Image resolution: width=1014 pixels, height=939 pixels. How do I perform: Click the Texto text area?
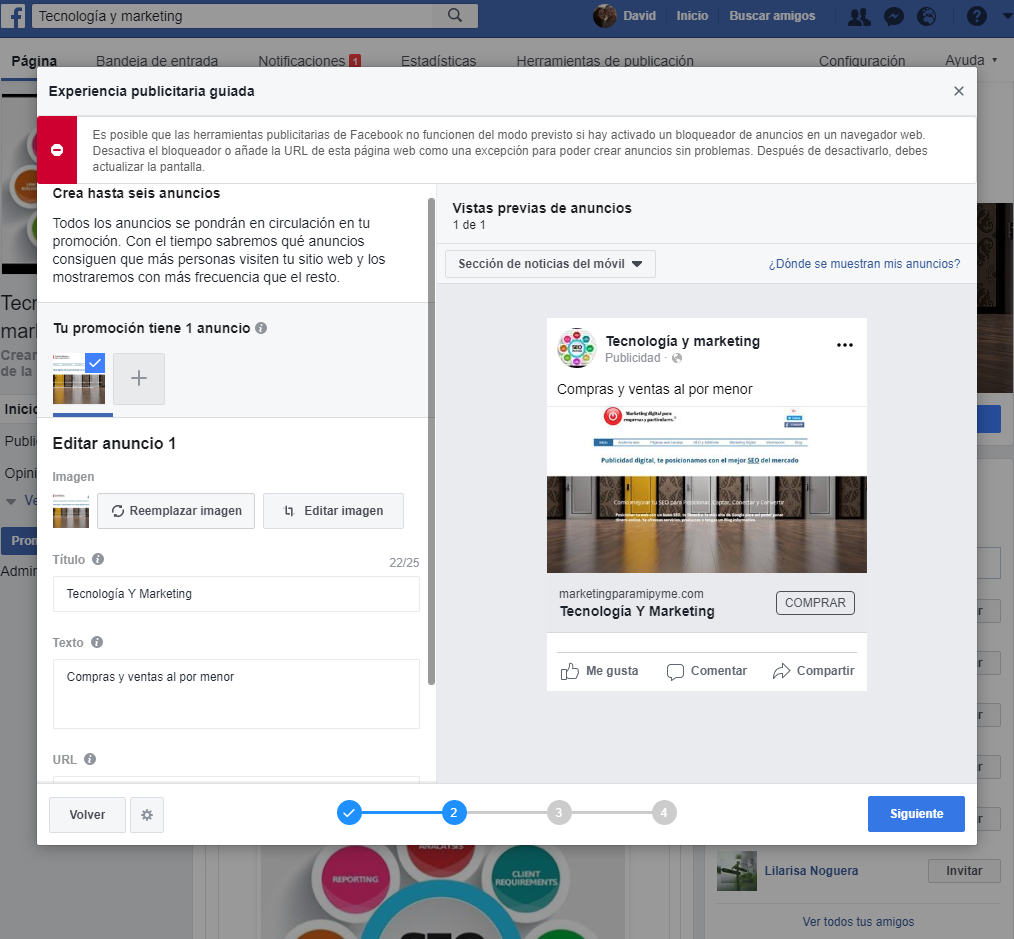(236, 694)
